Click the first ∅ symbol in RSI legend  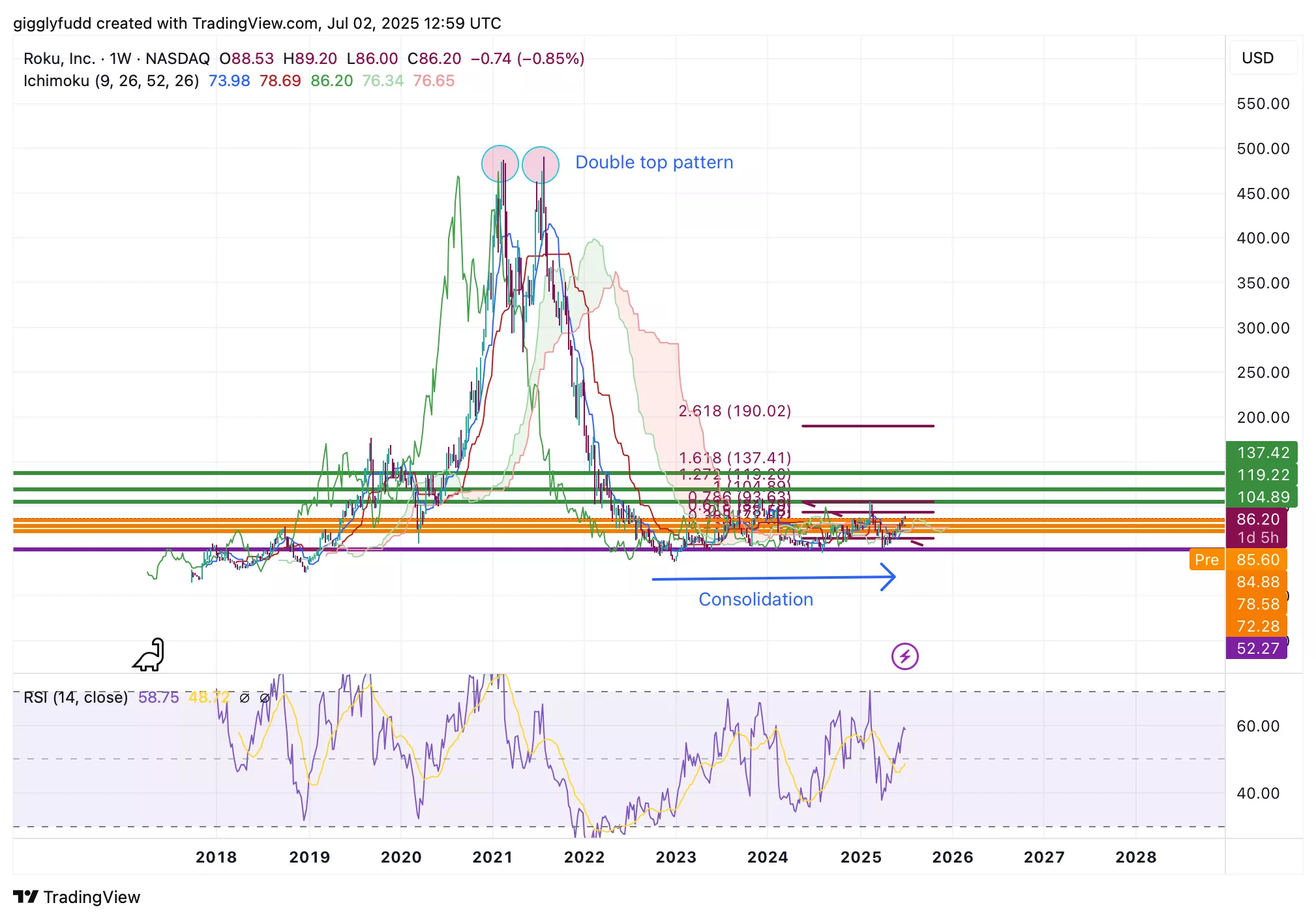(x=245, y=698)
